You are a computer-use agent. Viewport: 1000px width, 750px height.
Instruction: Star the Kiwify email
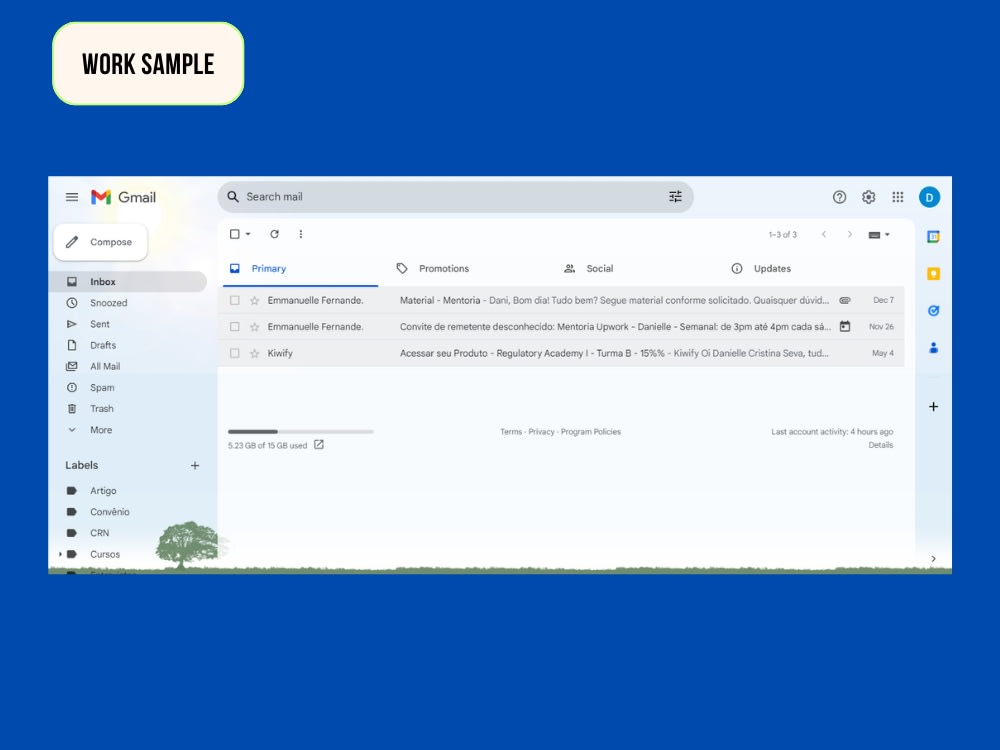[x=254, y=353]
